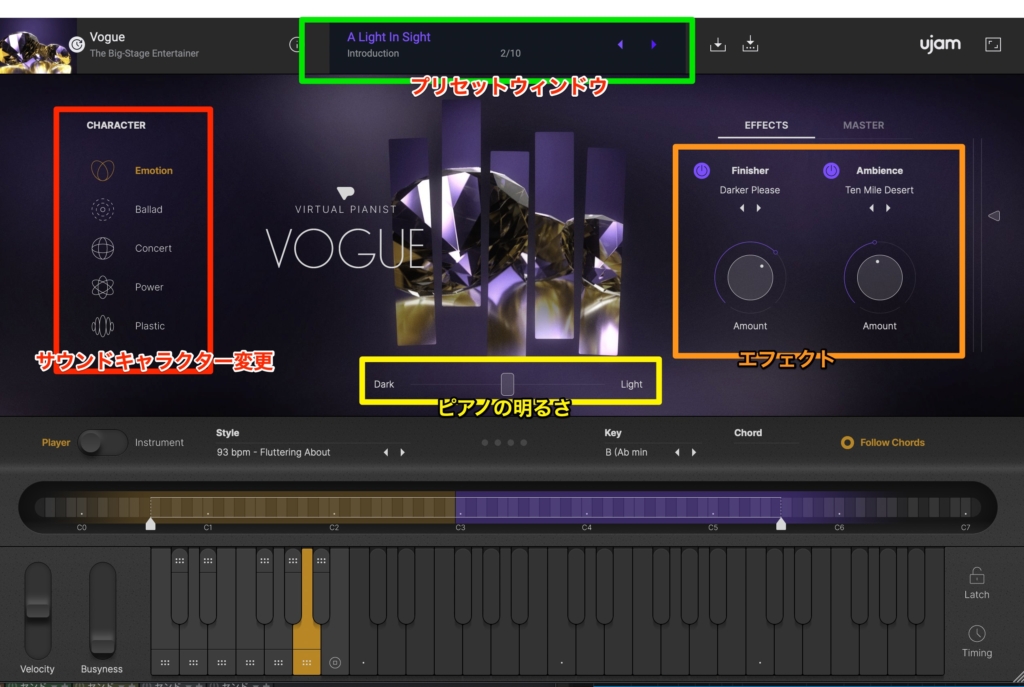Image resolution: width=1024 pixels, height=687 pixels.
Task: Click the ujam logo
Action: [x=939, y=44]
